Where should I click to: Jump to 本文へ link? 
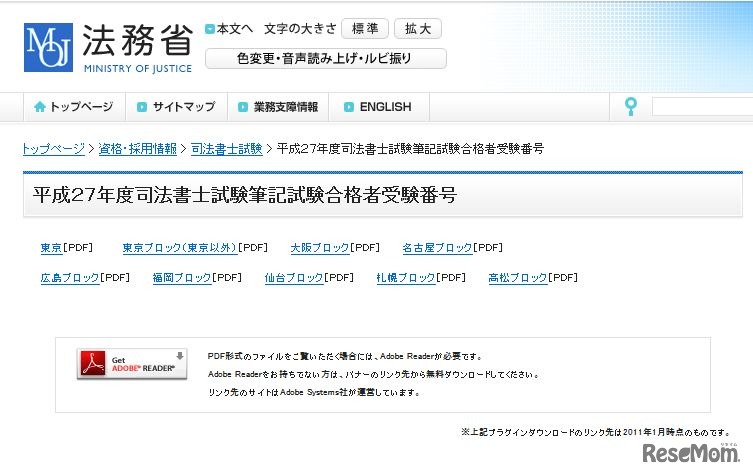[x=229, y=29]
